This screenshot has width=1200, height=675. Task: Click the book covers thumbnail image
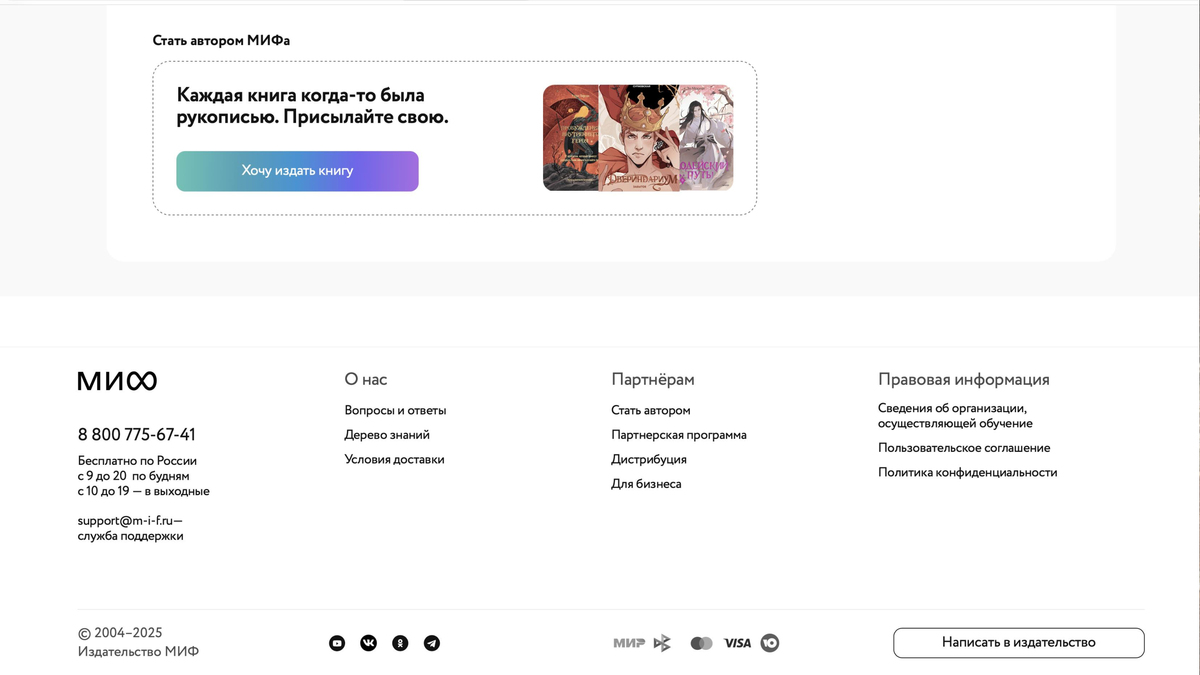coord(638,138)
